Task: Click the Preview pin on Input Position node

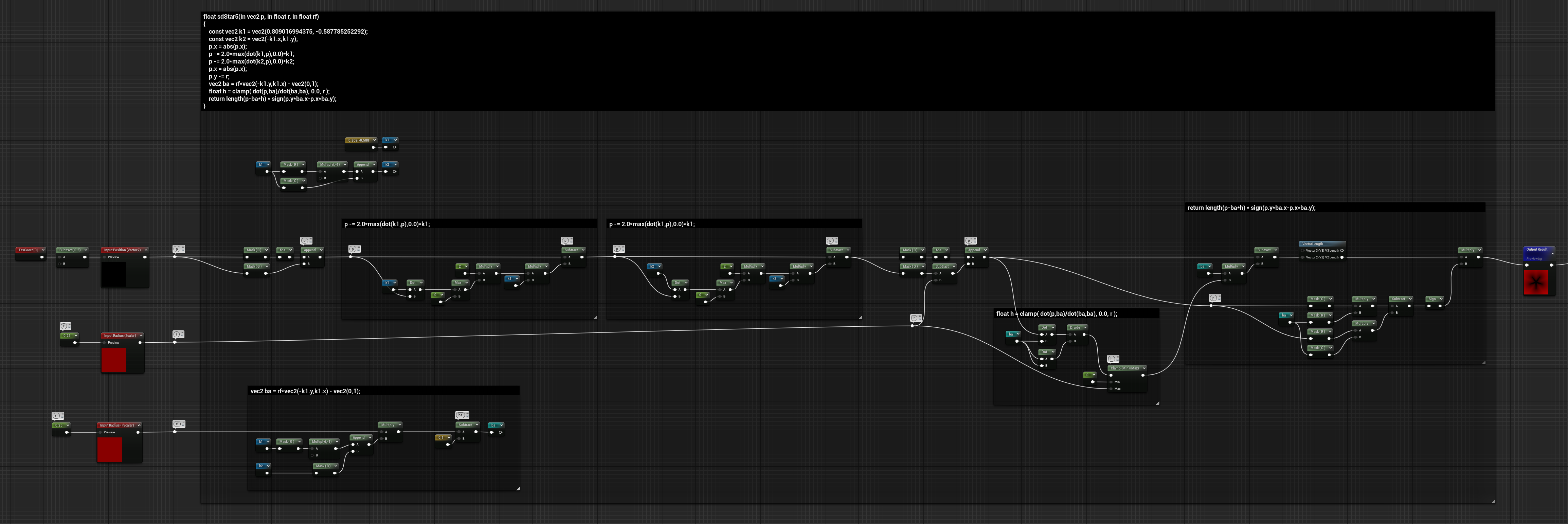Action: pos(105,257)
